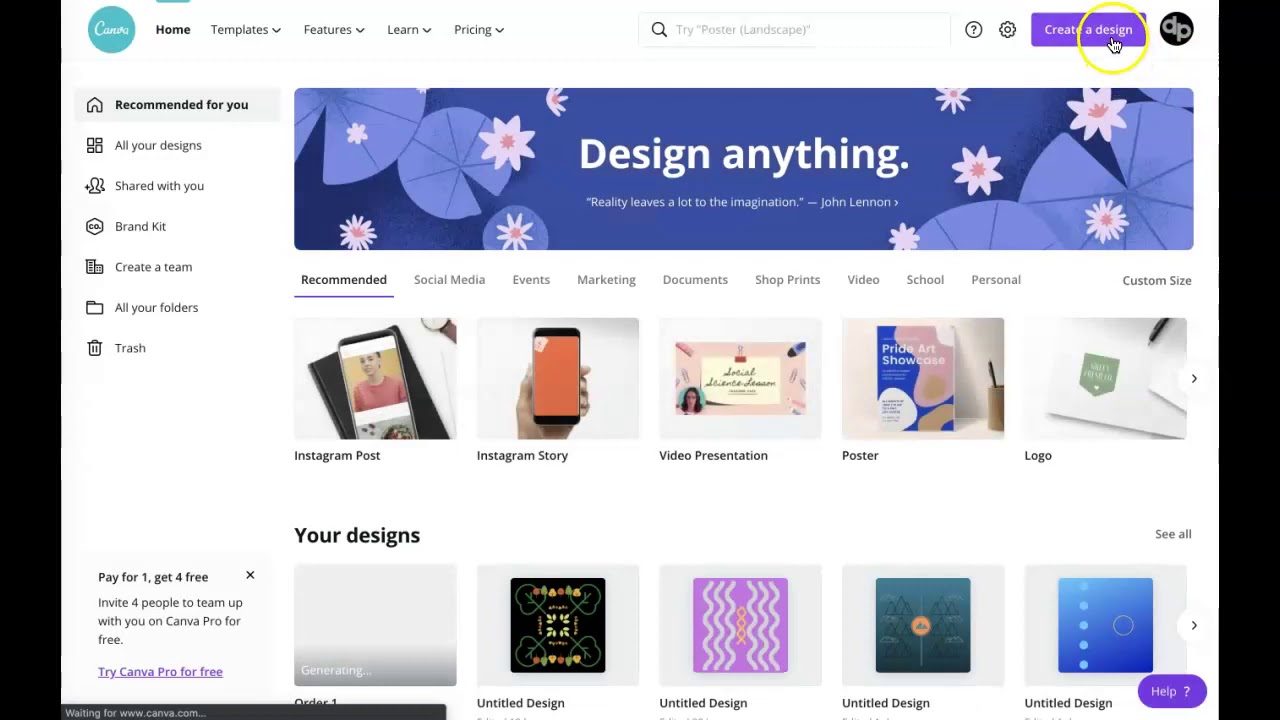Expand the Features dropdown menu
1280x720 pixels.
334,30
